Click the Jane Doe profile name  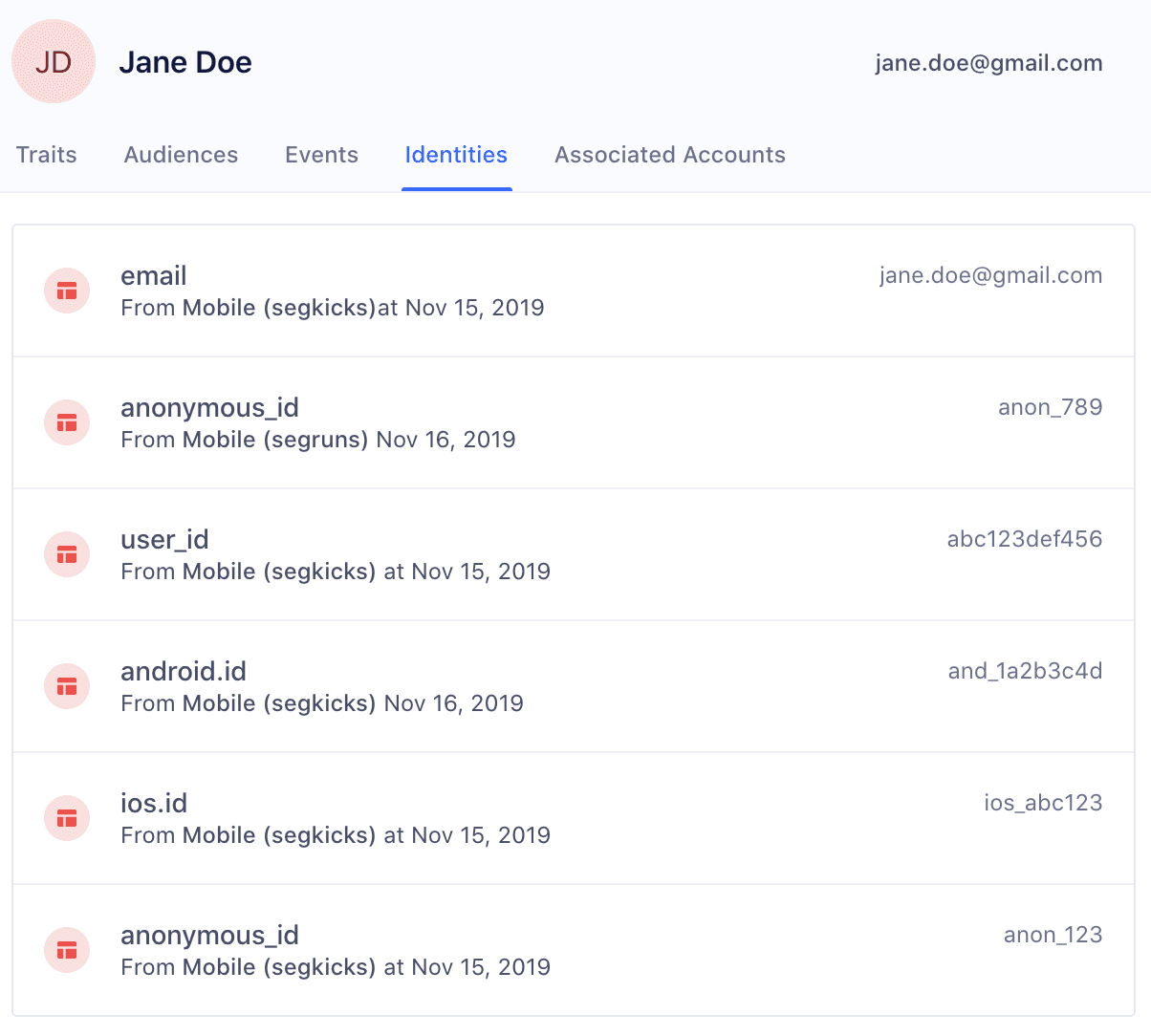pos(185,61)
